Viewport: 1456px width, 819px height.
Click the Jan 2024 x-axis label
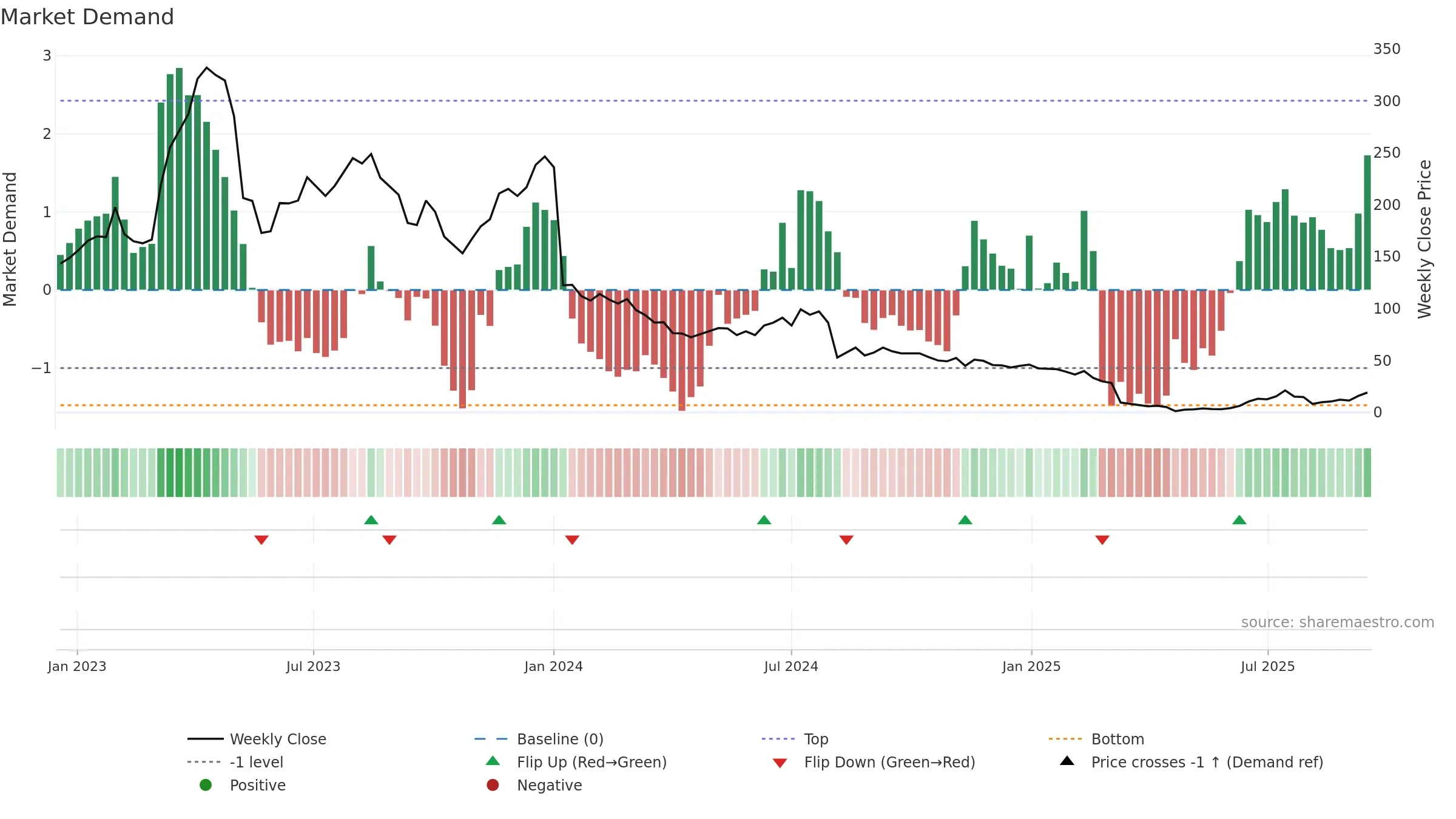point(553,666)
